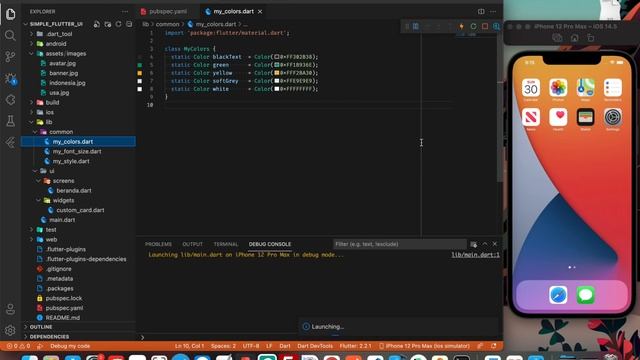Open Run and Debug view

11,78
